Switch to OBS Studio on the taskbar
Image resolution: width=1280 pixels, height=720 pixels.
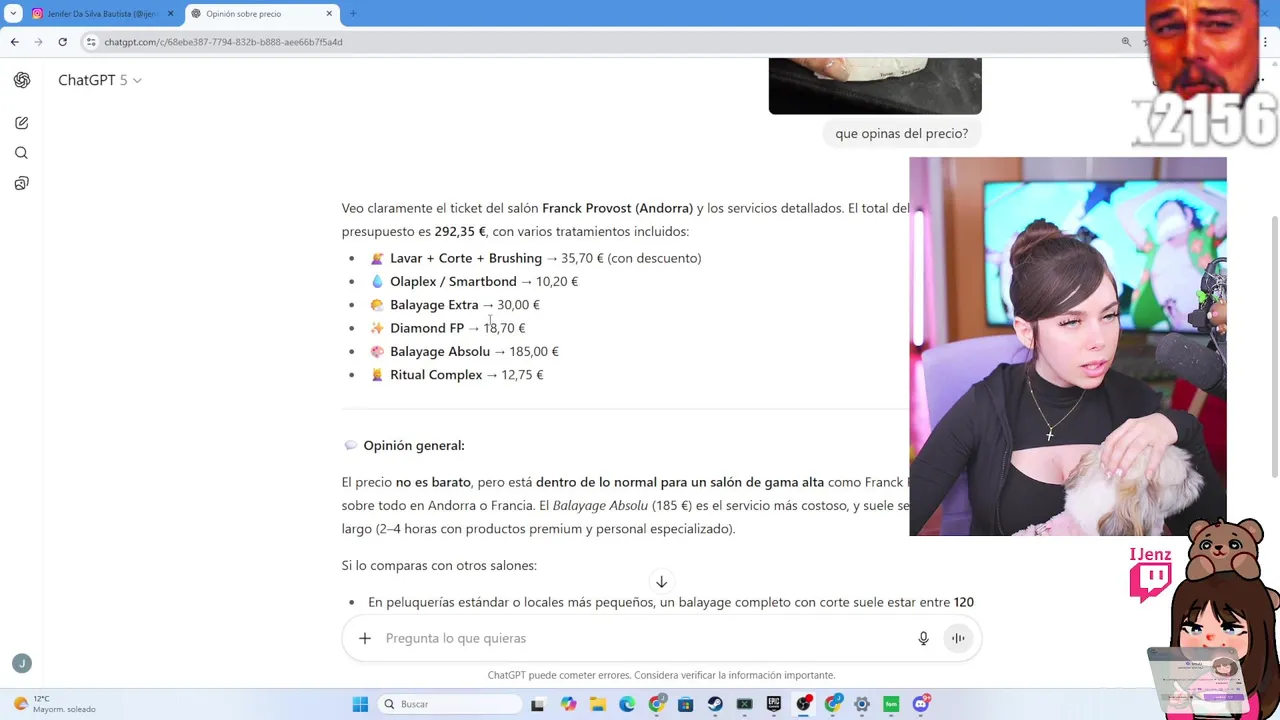tap(803, 704)
